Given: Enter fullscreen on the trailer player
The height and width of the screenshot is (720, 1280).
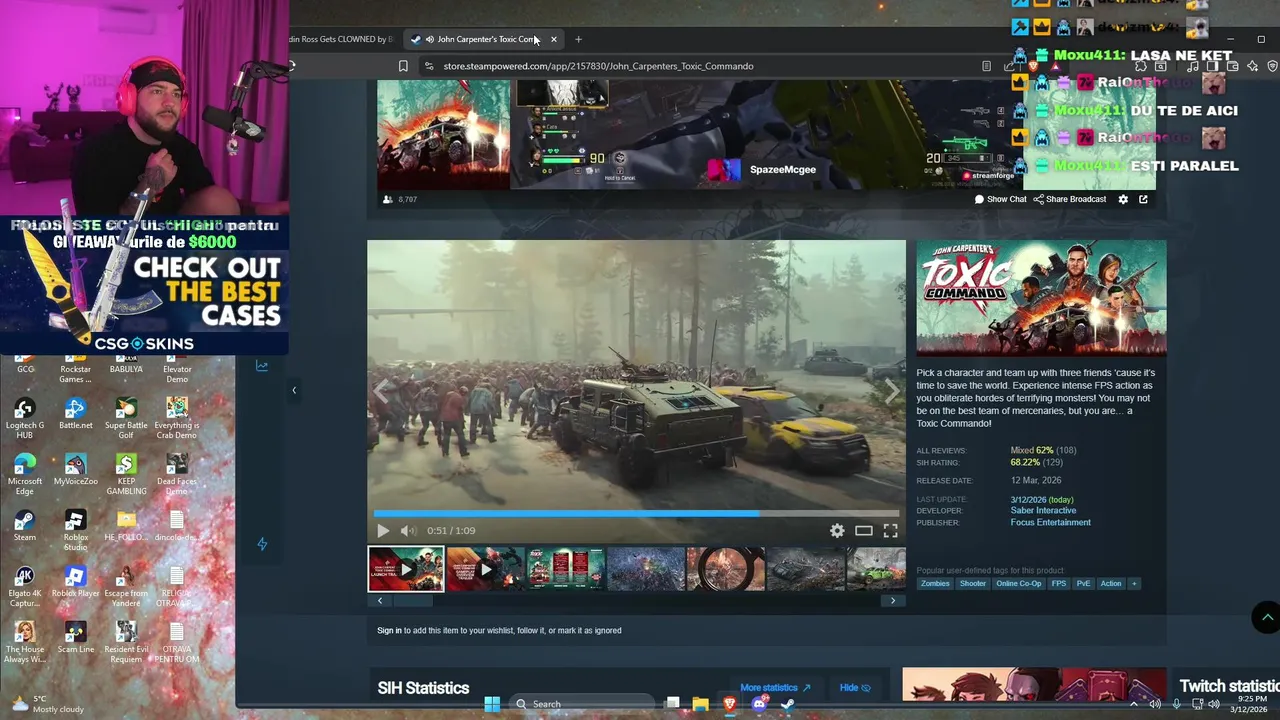Looking at the screenshot, I should coord(890,531).
